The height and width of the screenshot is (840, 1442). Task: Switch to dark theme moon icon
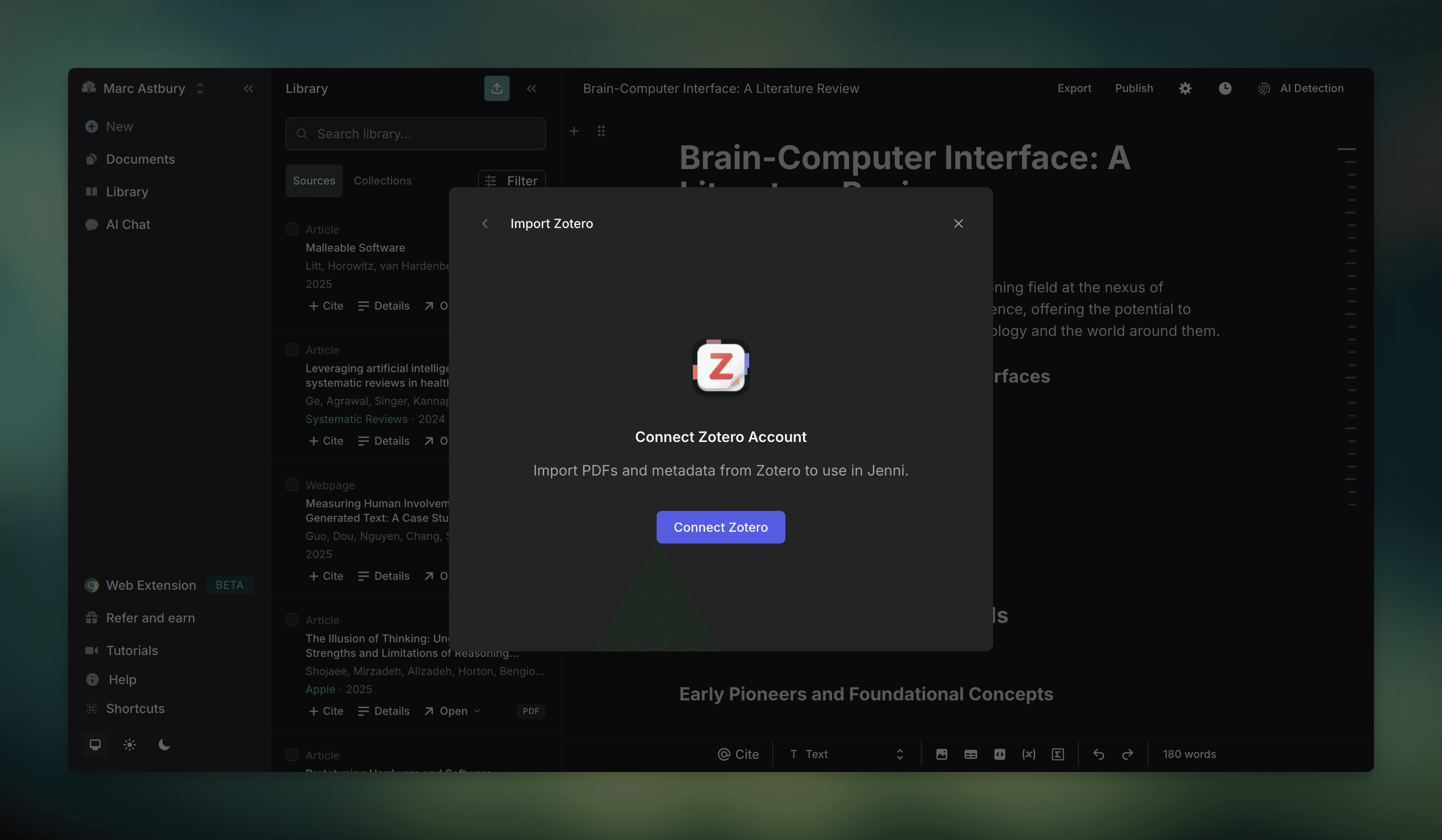[x=164, y=744]
